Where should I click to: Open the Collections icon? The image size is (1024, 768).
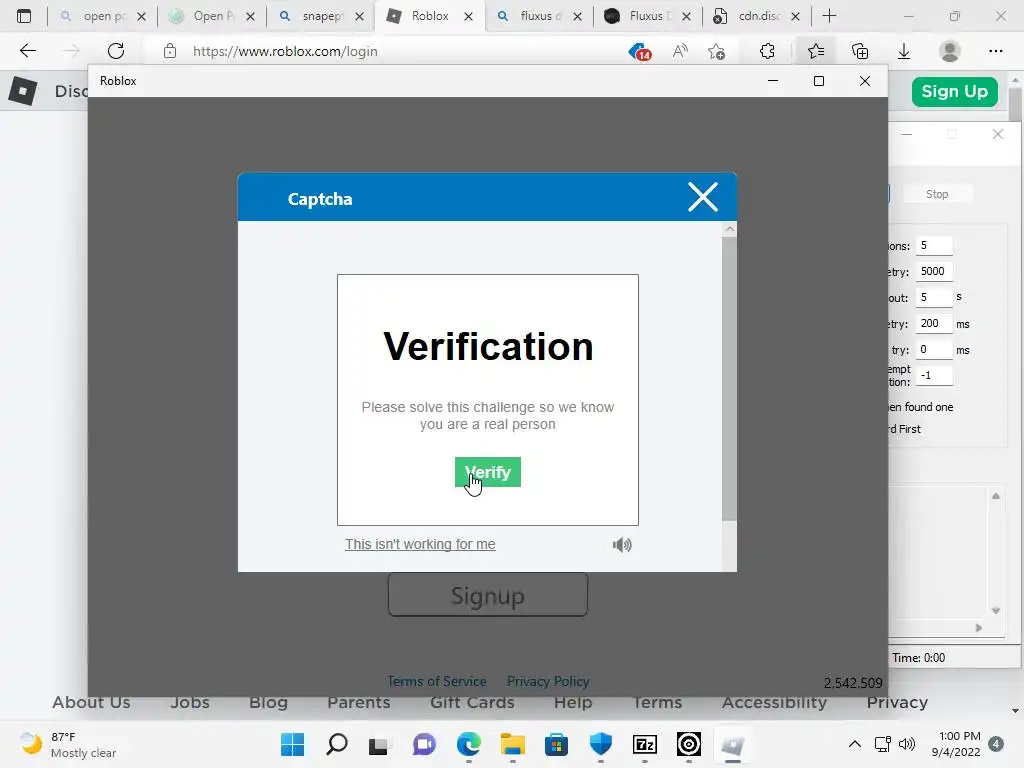(860, 51)
